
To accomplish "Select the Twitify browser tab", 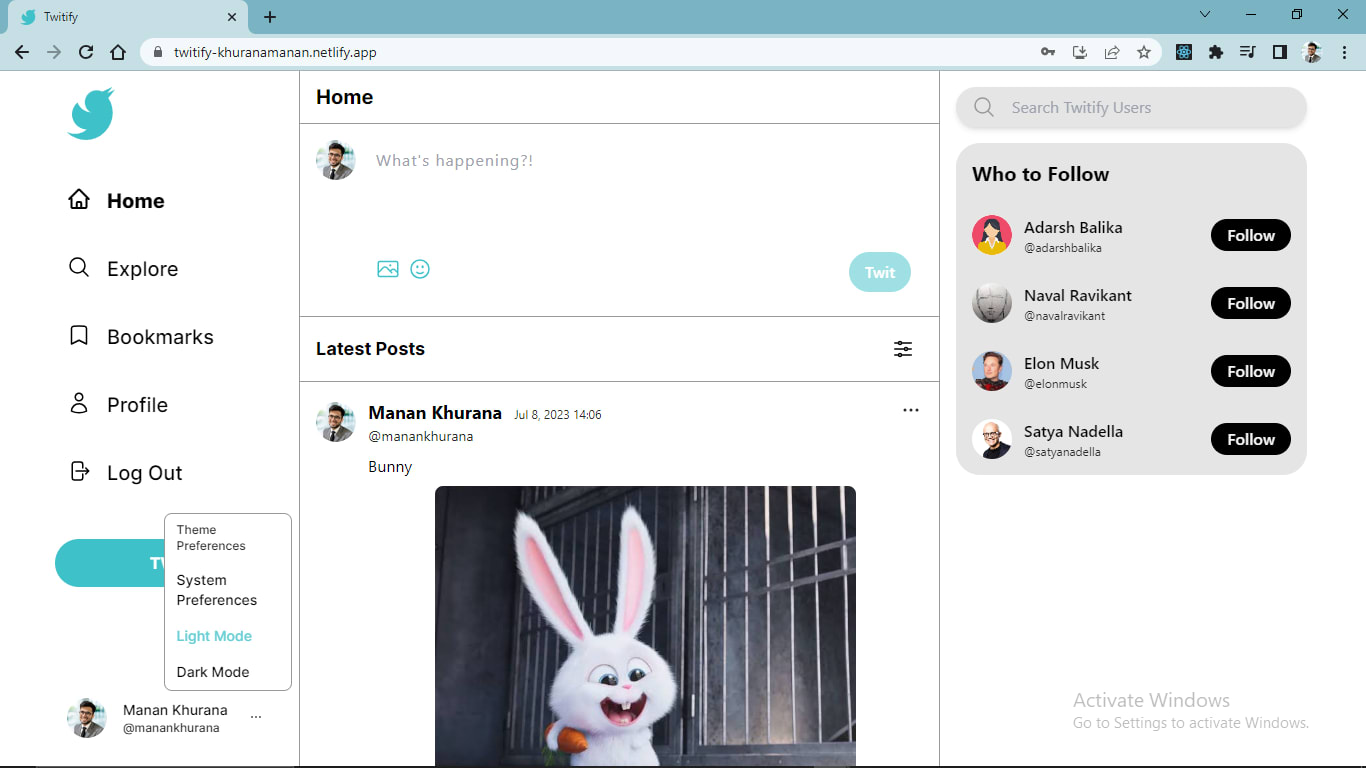I will click(126, 17).
